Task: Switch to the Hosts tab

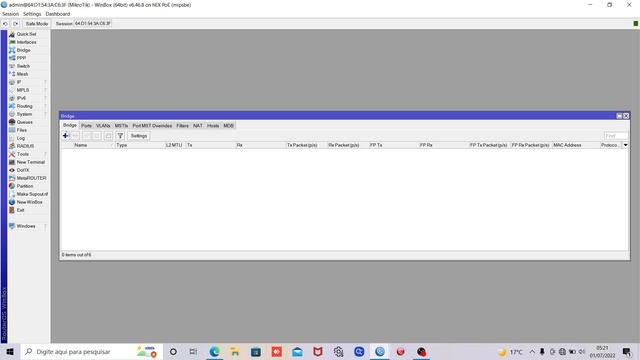Action: [213, 126]
